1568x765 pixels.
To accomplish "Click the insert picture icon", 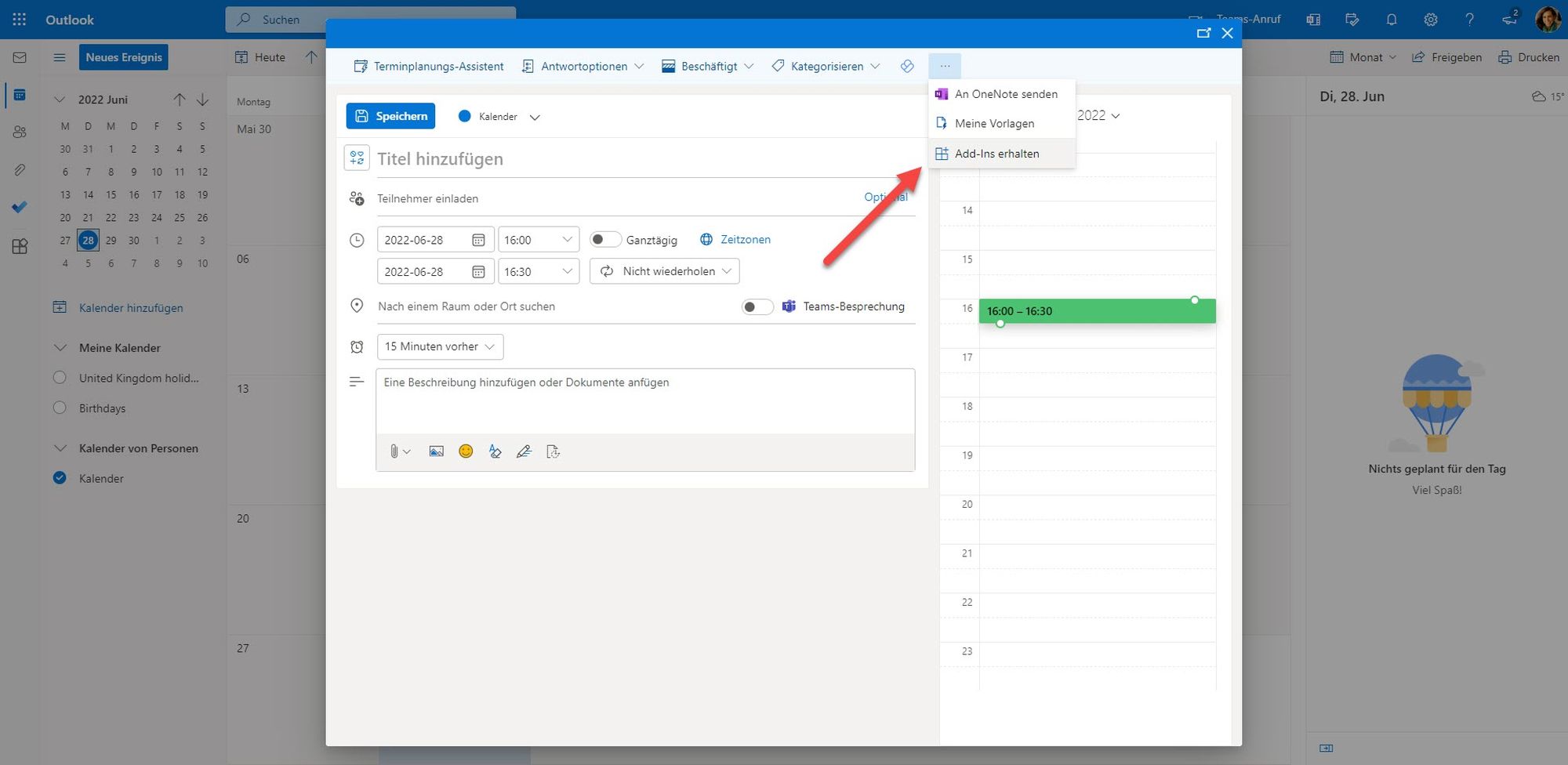I will 436,451.
